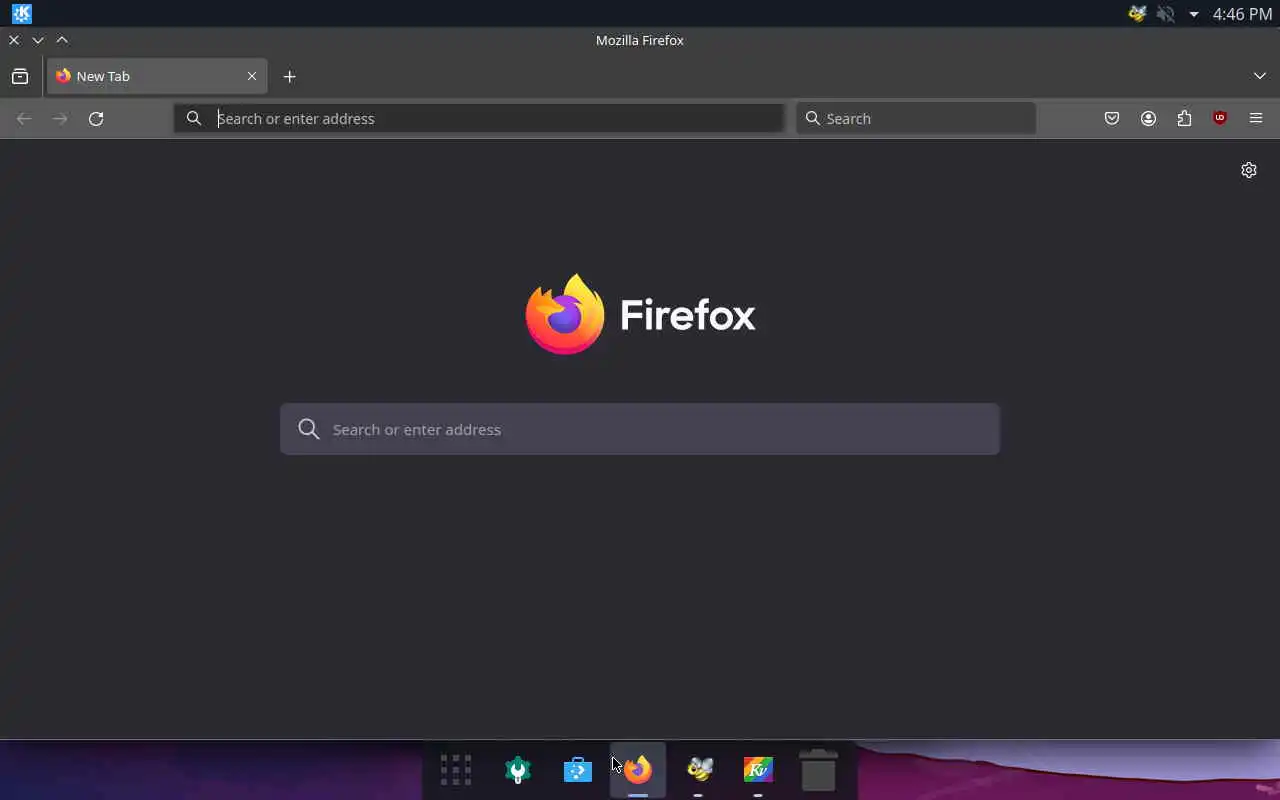Open the uBlock Origin extension

(x=1220, y=118)
